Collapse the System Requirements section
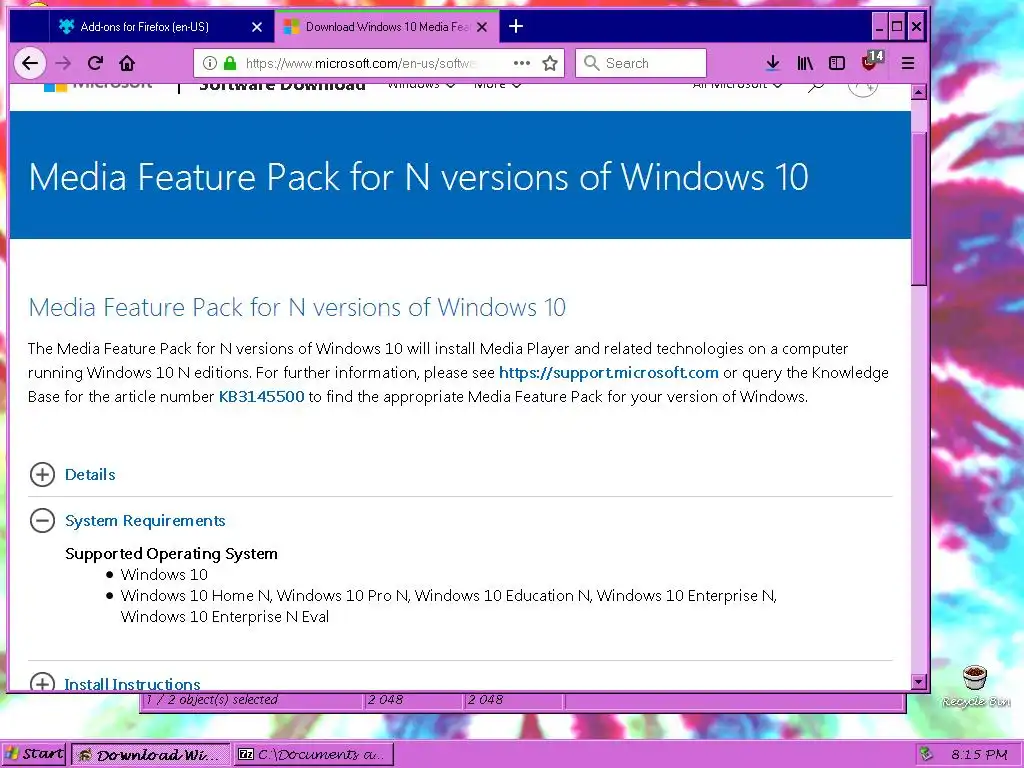This screenshot has width=1024, height=768. [42, 520]
